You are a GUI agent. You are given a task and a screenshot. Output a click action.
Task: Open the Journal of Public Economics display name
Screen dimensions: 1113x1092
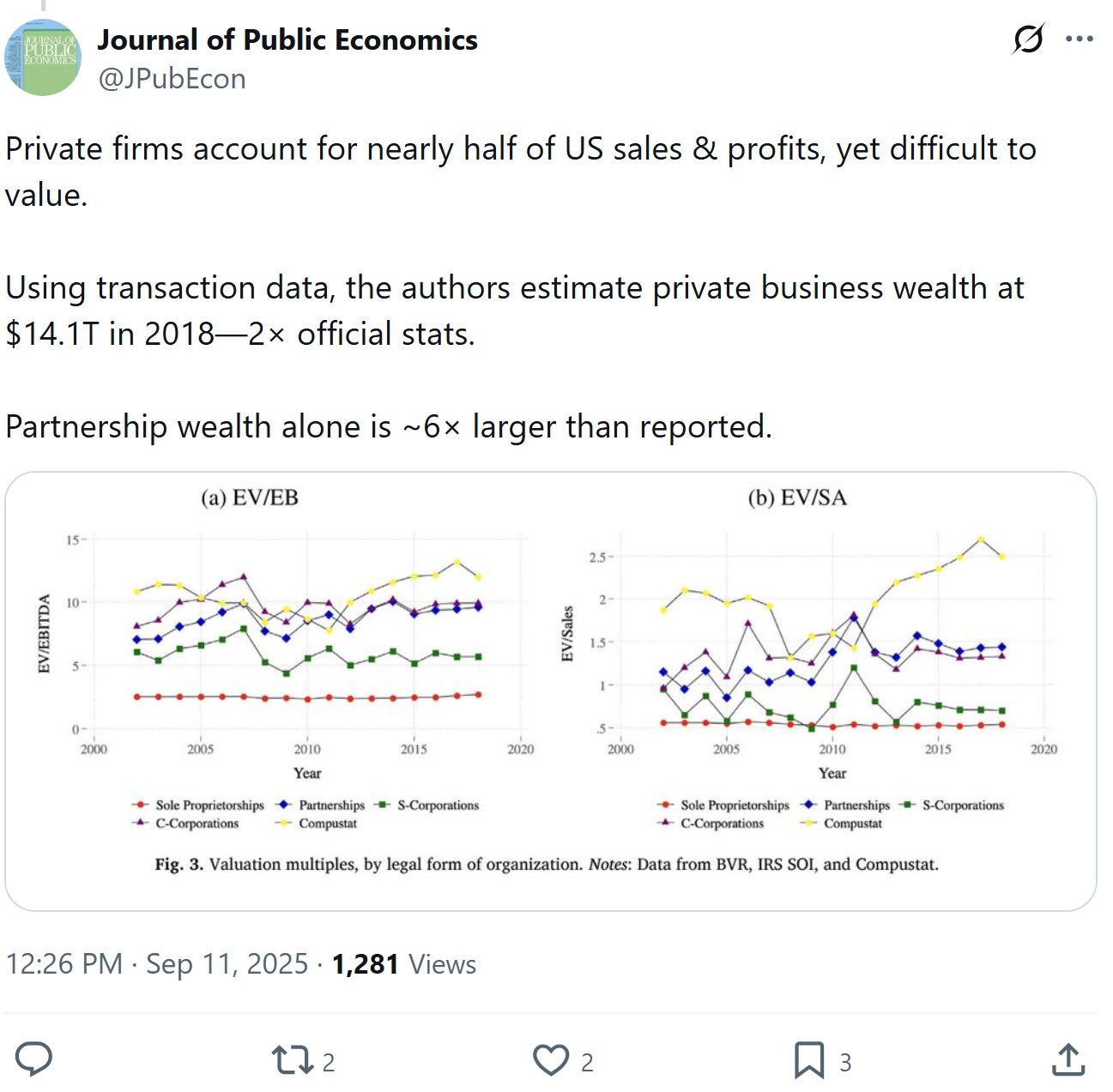pos(287,39)
